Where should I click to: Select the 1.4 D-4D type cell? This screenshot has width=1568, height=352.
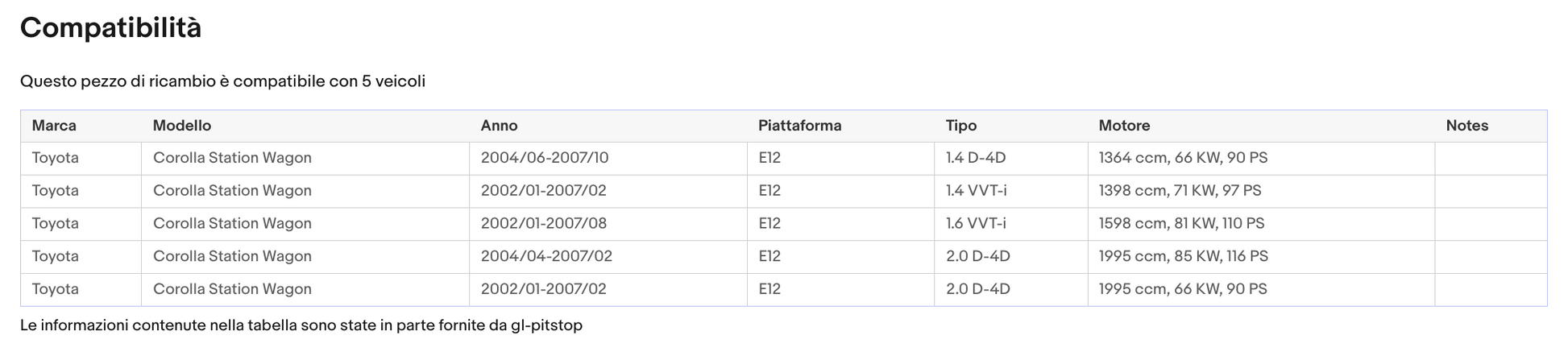pos(1011,158)
